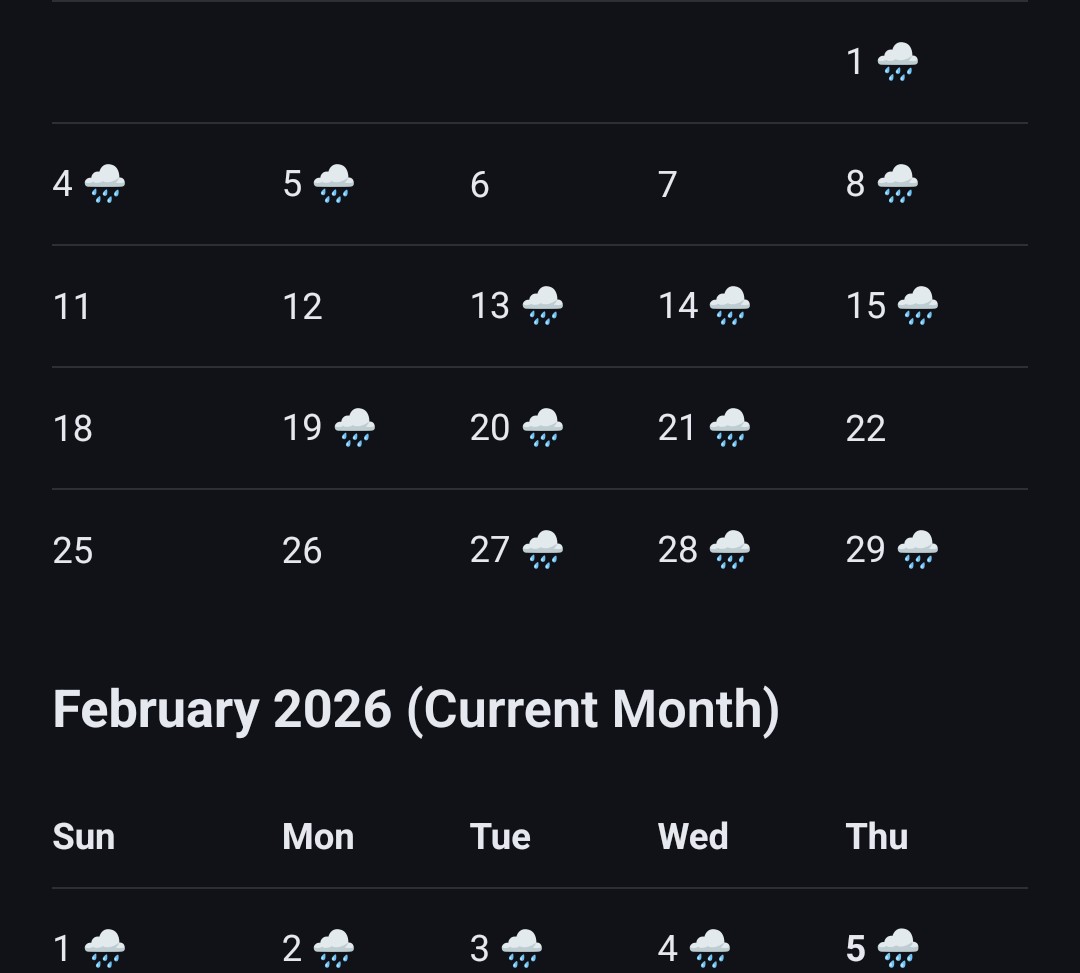Select the 'Sun' weekday header
The width and height of the screenshot is (1080, 973).
pyautogui.click(x=84, y=837)
